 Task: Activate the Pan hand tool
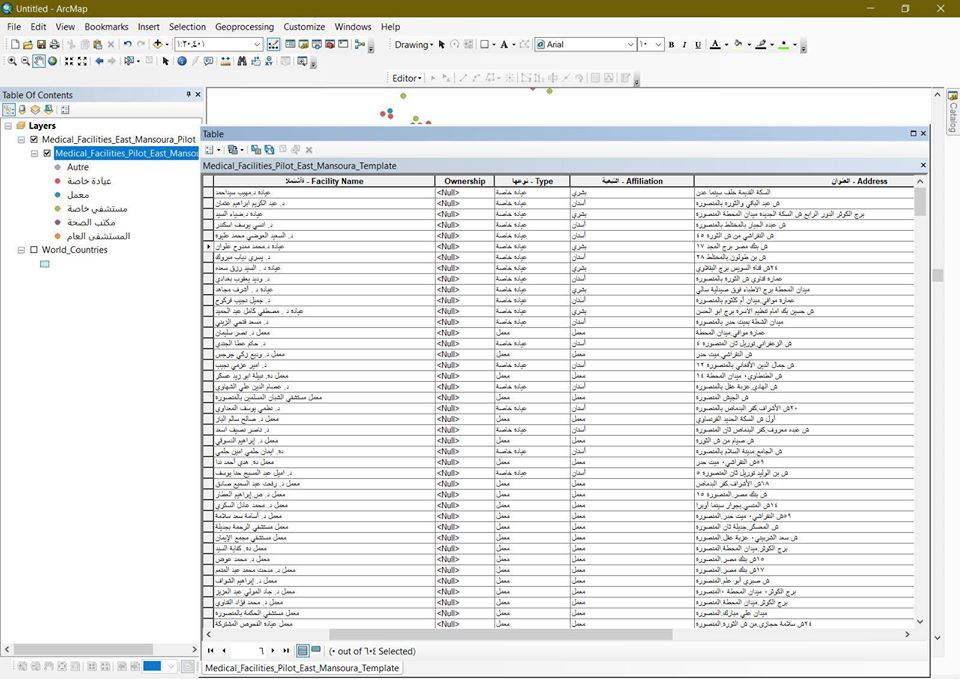[x=39, y=61]
